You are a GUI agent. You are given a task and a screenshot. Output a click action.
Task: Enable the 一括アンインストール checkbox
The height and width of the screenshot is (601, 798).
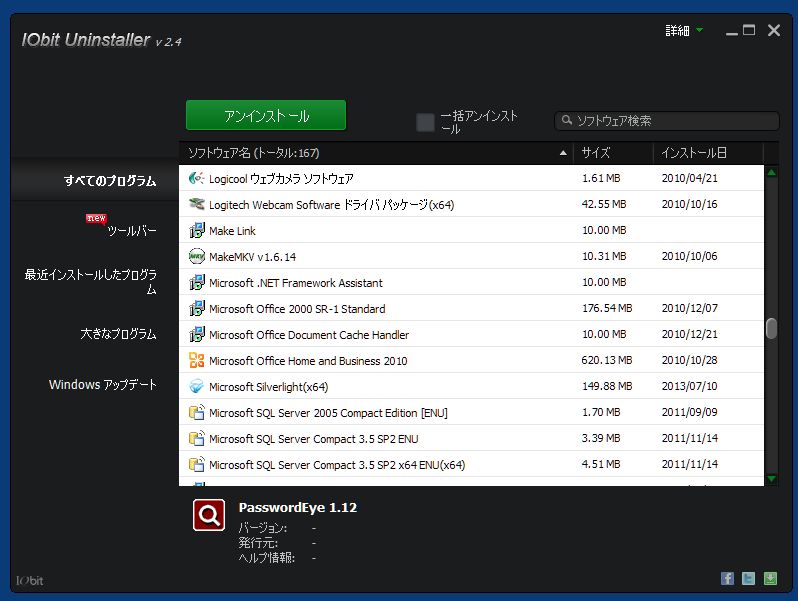coord(425,122)
